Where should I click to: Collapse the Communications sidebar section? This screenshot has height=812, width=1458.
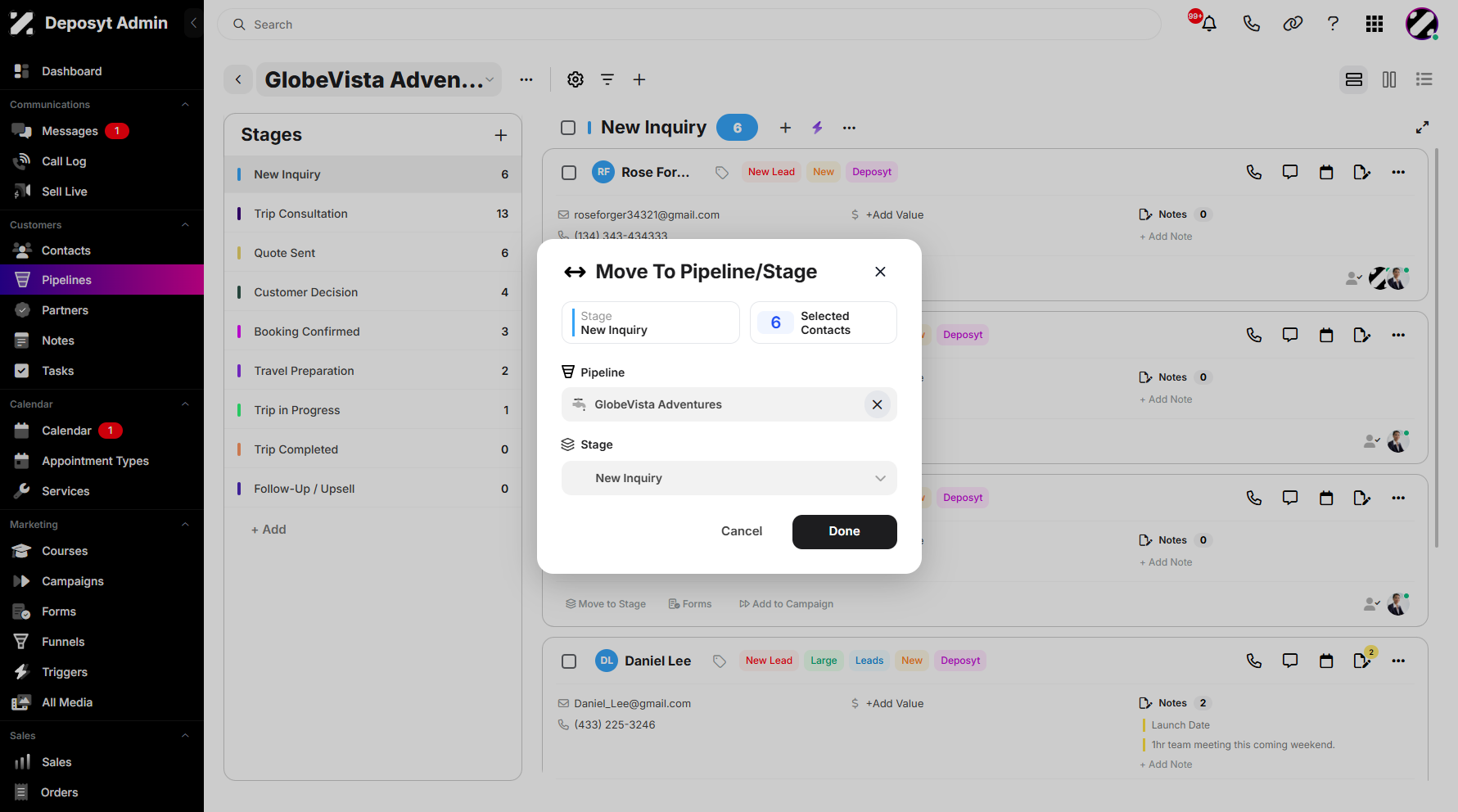tap(185, 105)
